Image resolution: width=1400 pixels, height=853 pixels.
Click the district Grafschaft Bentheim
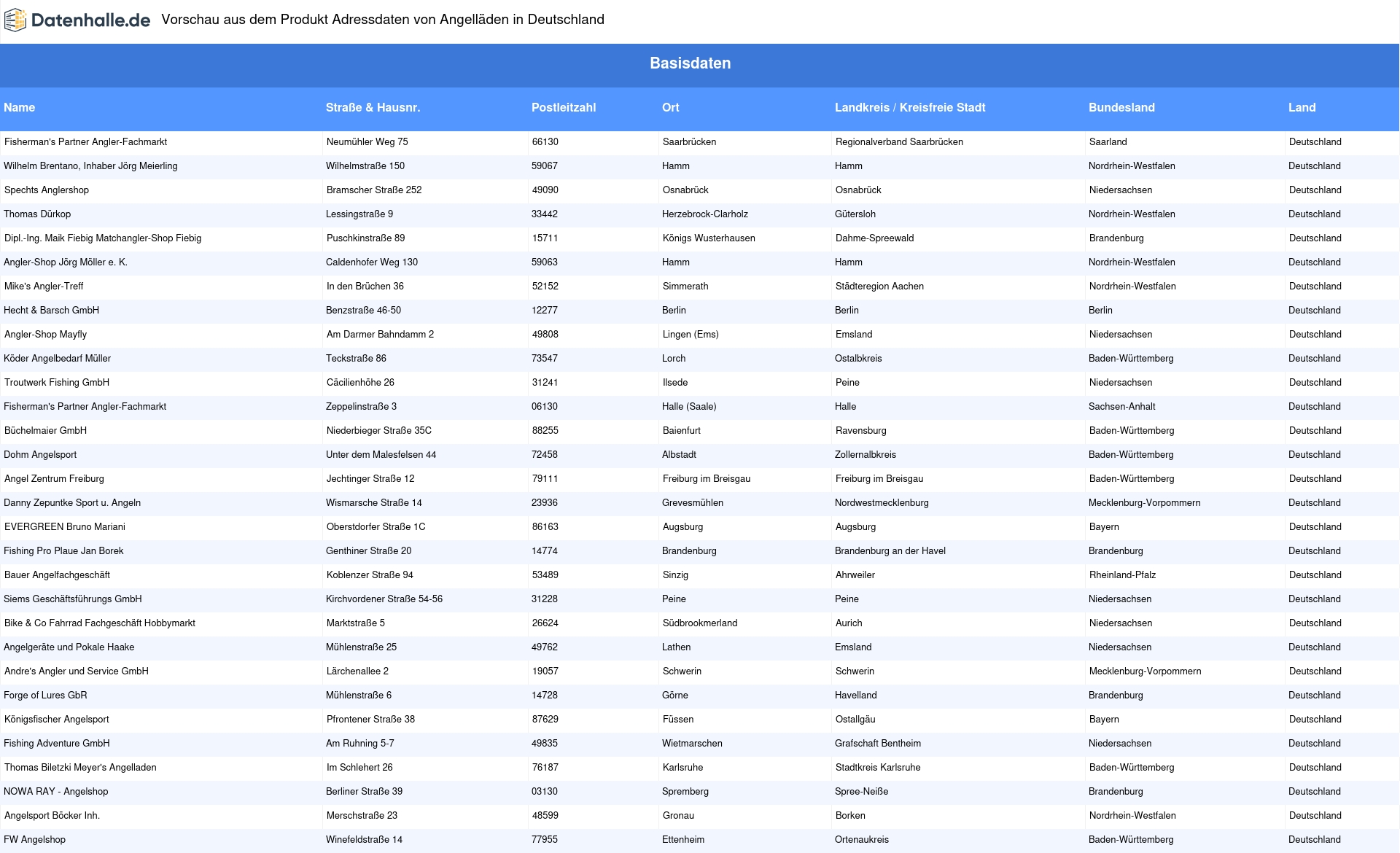point(878,744)
